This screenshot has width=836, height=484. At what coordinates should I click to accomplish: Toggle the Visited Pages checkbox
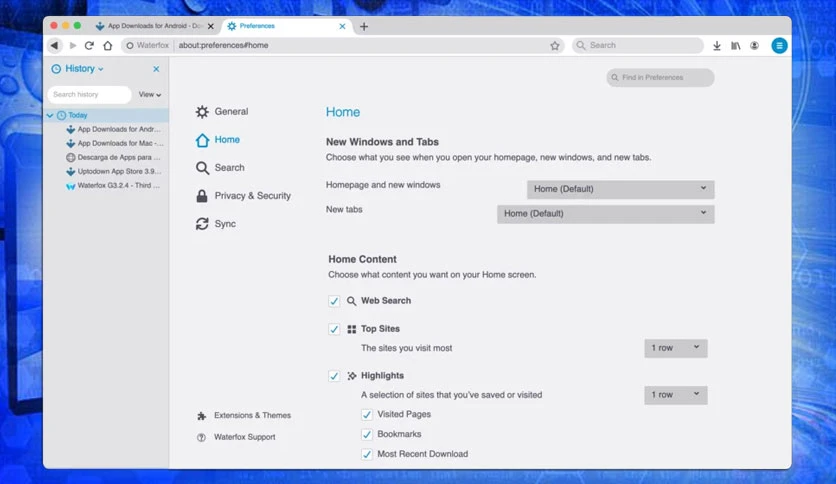(366, 415)
